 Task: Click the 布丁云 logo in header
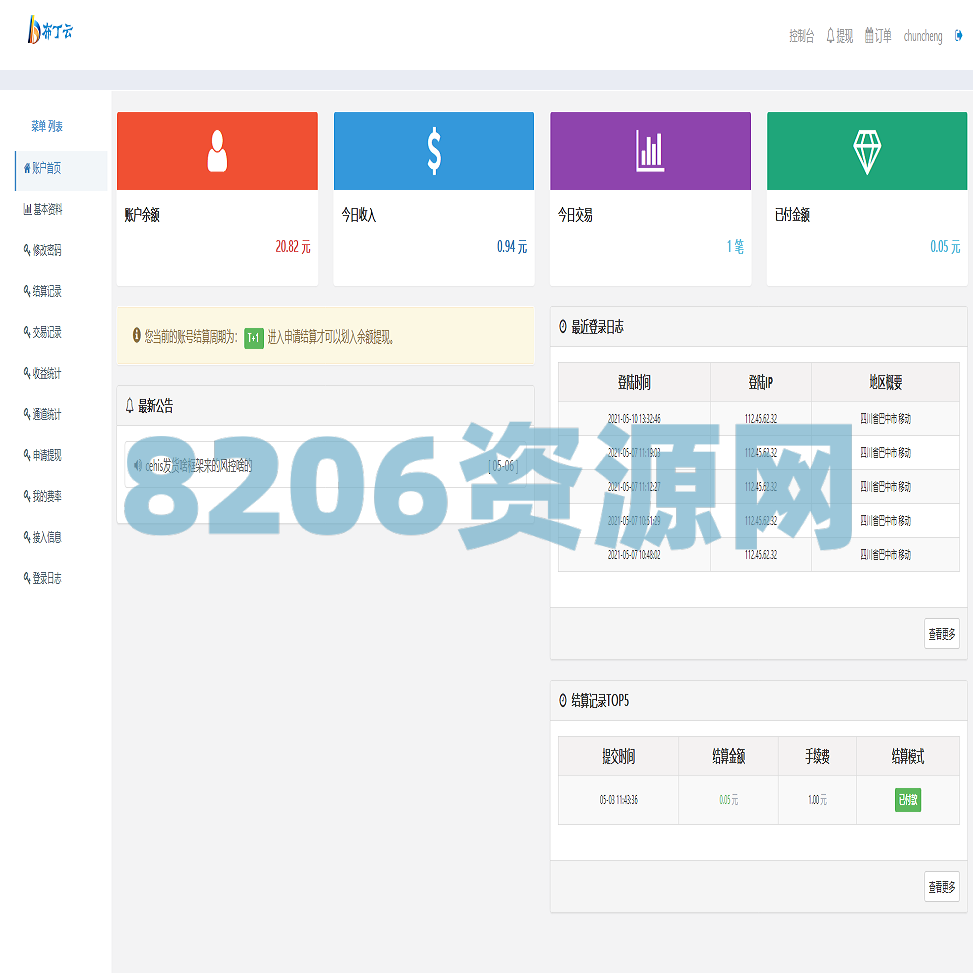tap(50, 31)
